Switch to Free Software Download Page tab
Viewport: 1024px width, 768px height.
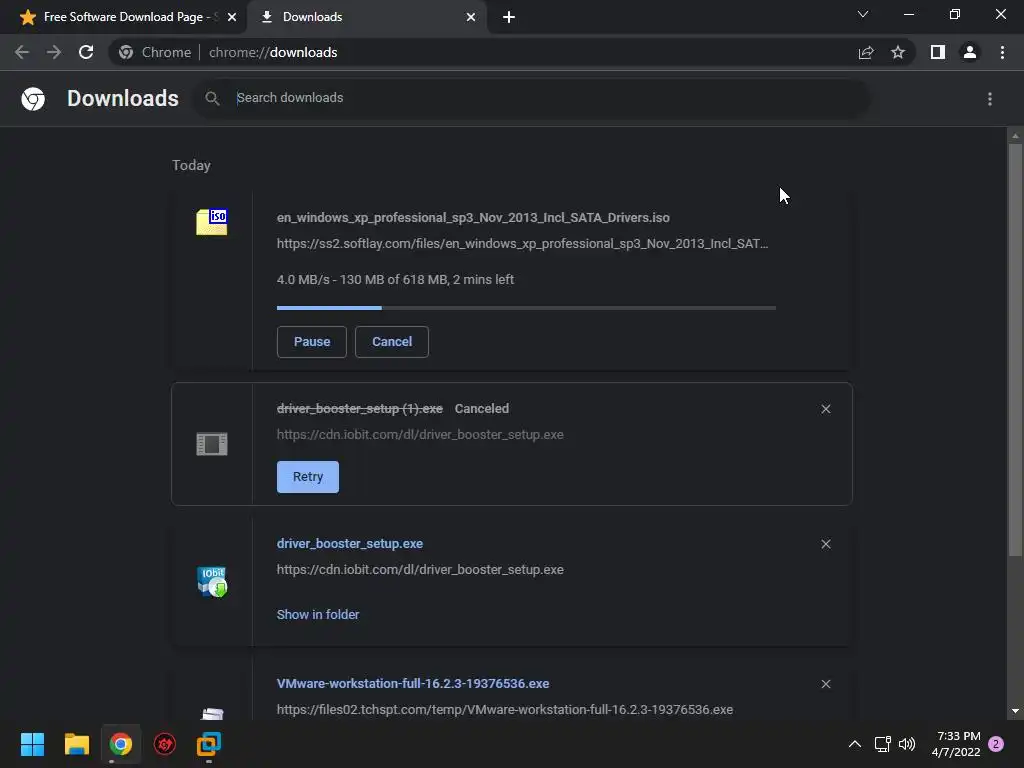(123, 17)
